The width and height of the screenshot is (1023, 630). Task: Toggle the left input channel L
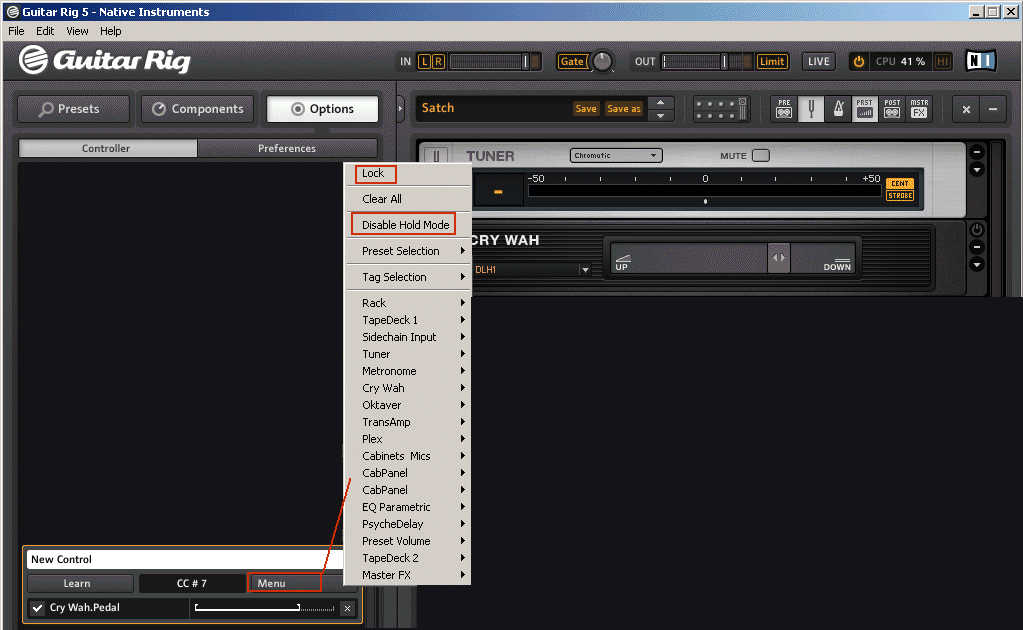[x=425, y=61]
